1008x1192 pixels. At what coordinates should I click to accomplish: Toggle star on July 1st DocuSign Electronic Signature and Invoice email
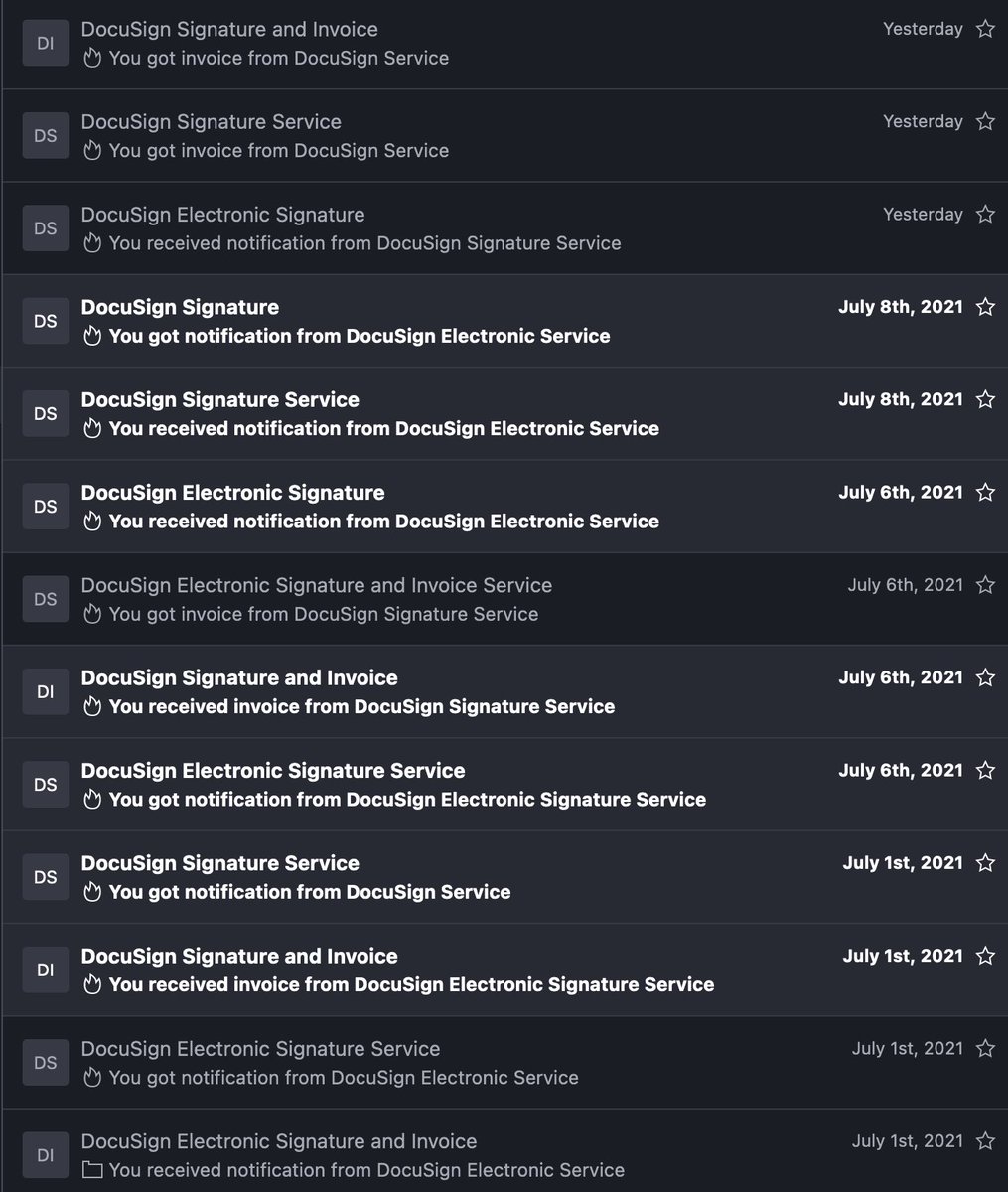pos(985,1140)
